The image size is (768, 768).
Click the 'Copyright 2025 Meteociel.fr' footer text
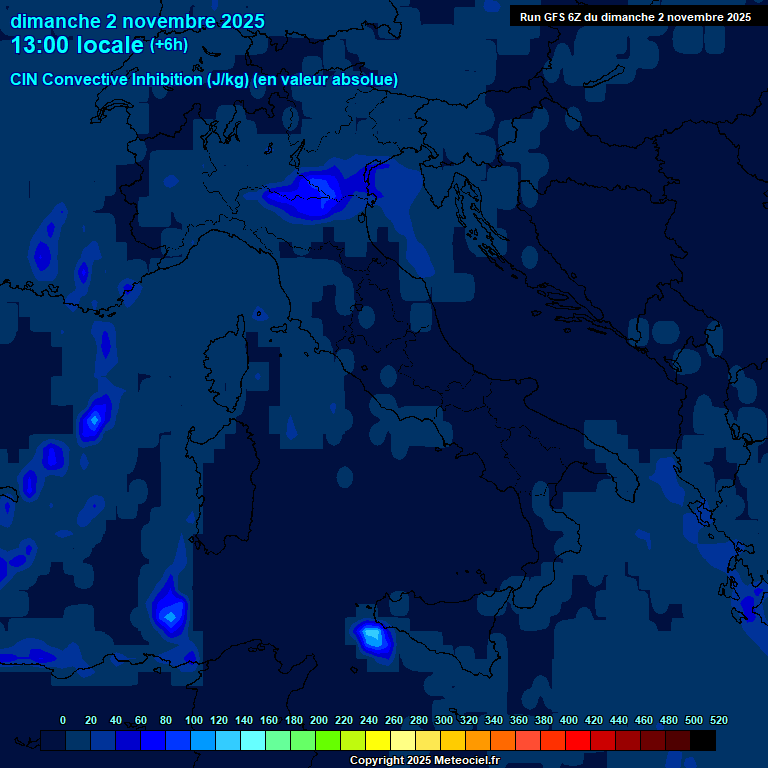(425, 760)
